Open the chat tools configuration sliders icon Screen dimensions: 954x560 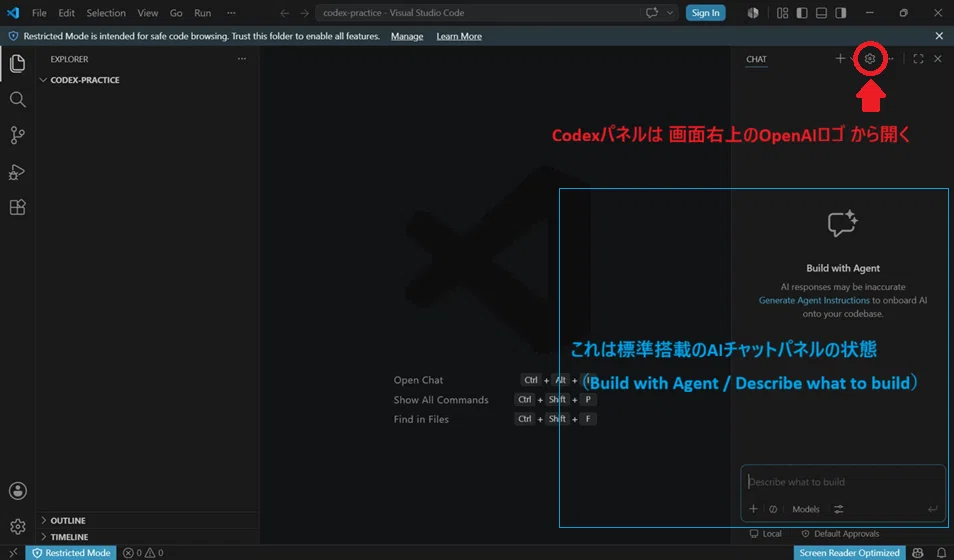[838, 509]
